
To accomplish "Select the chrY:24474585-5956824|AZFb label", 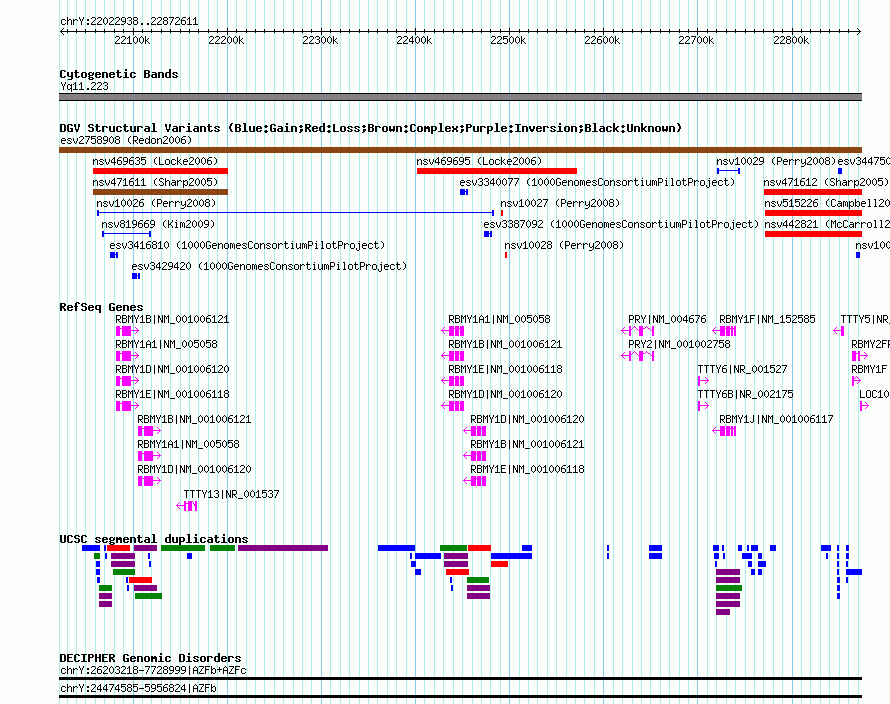I will [x=138, y=689].
